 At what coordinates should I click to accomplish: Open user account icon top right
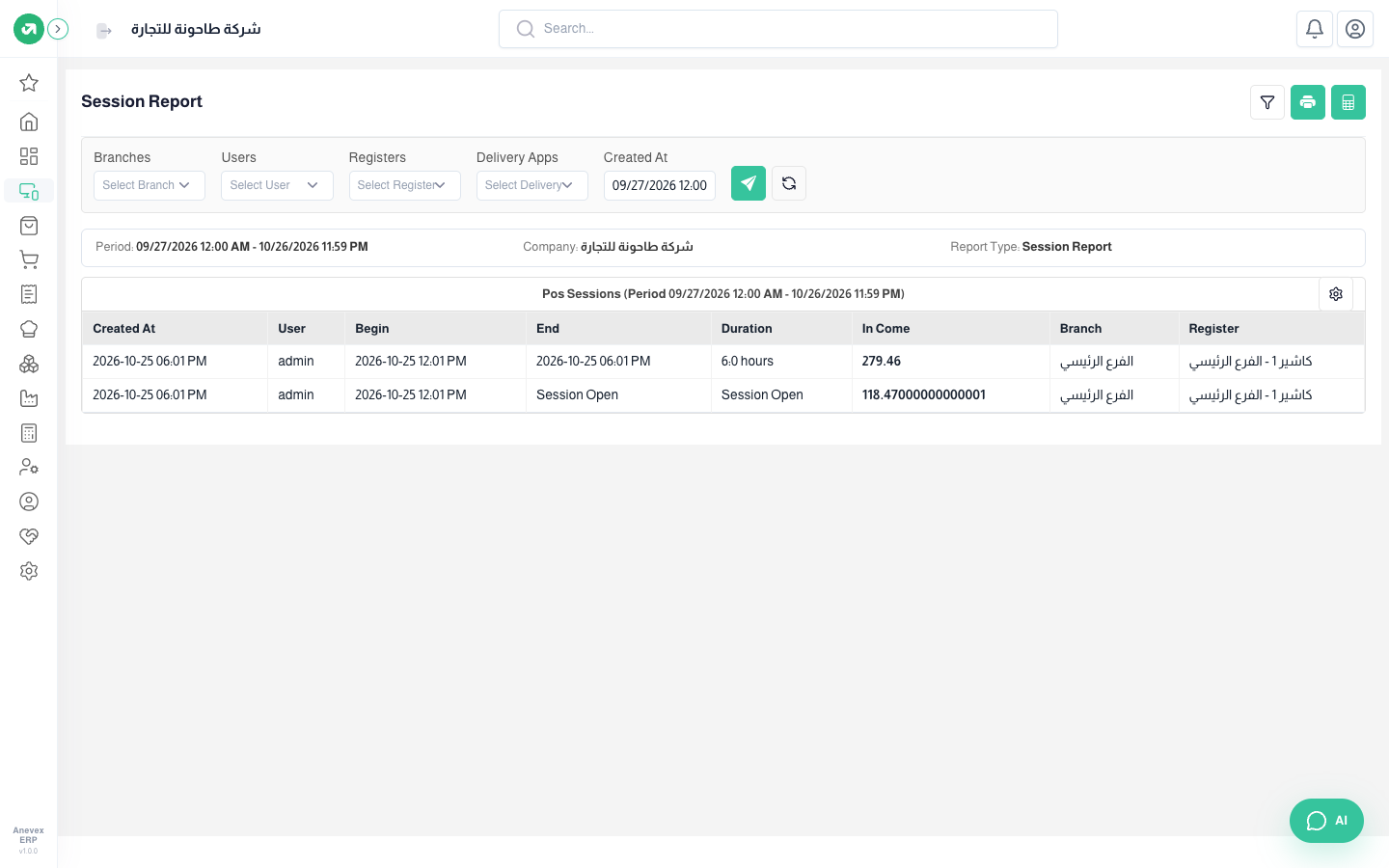click(1355, 29)
